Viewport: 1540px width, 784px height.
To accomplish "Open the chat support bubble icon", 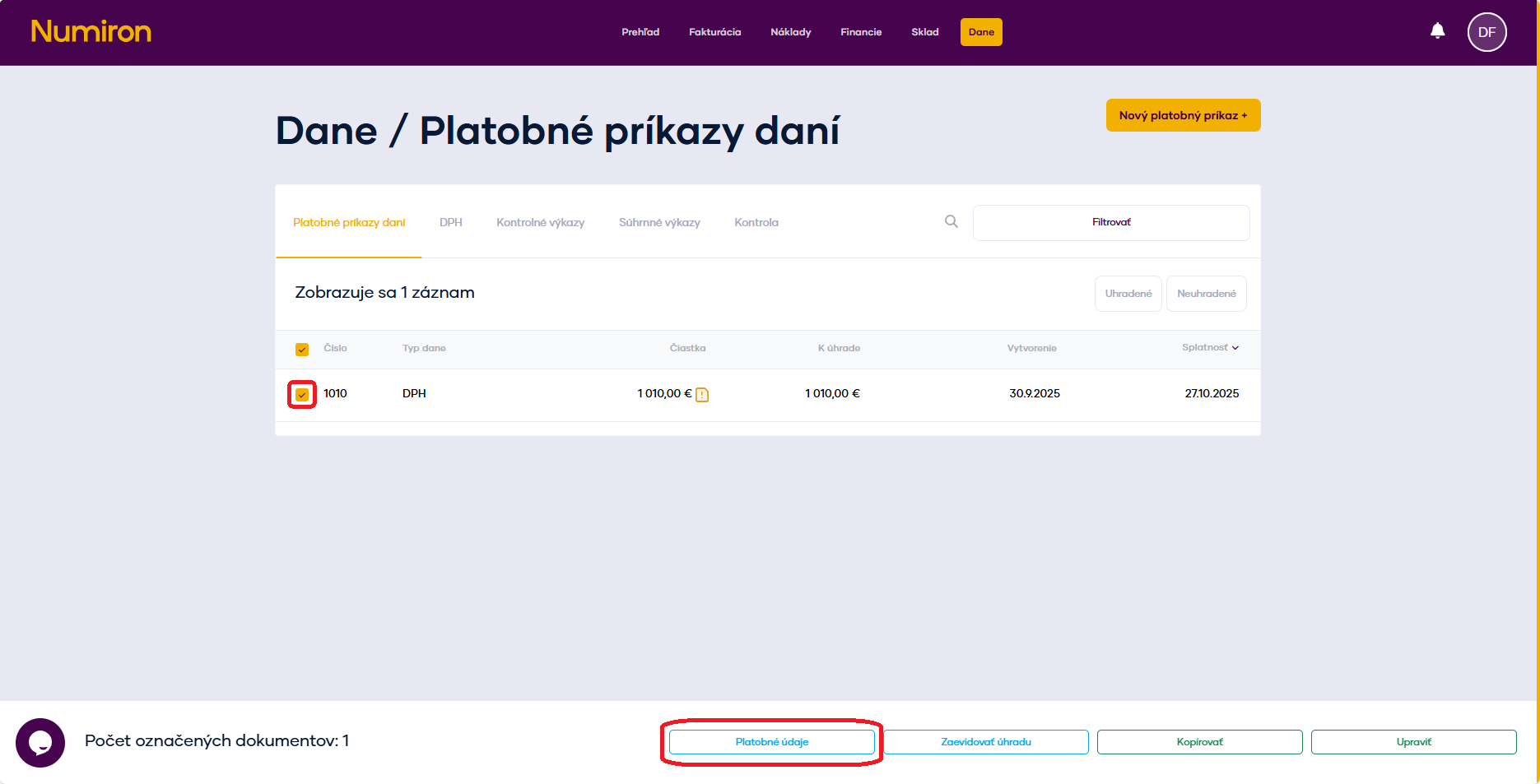I will coord(40,742).
